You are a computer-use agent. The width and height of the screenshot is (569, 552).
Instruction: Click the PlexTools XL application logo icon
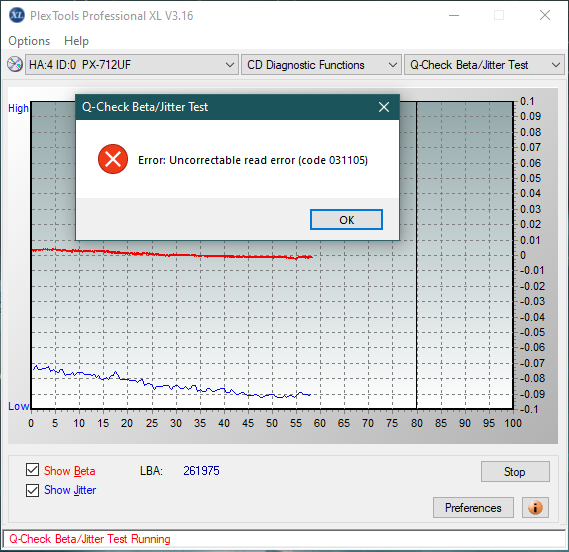pos(17,16)
